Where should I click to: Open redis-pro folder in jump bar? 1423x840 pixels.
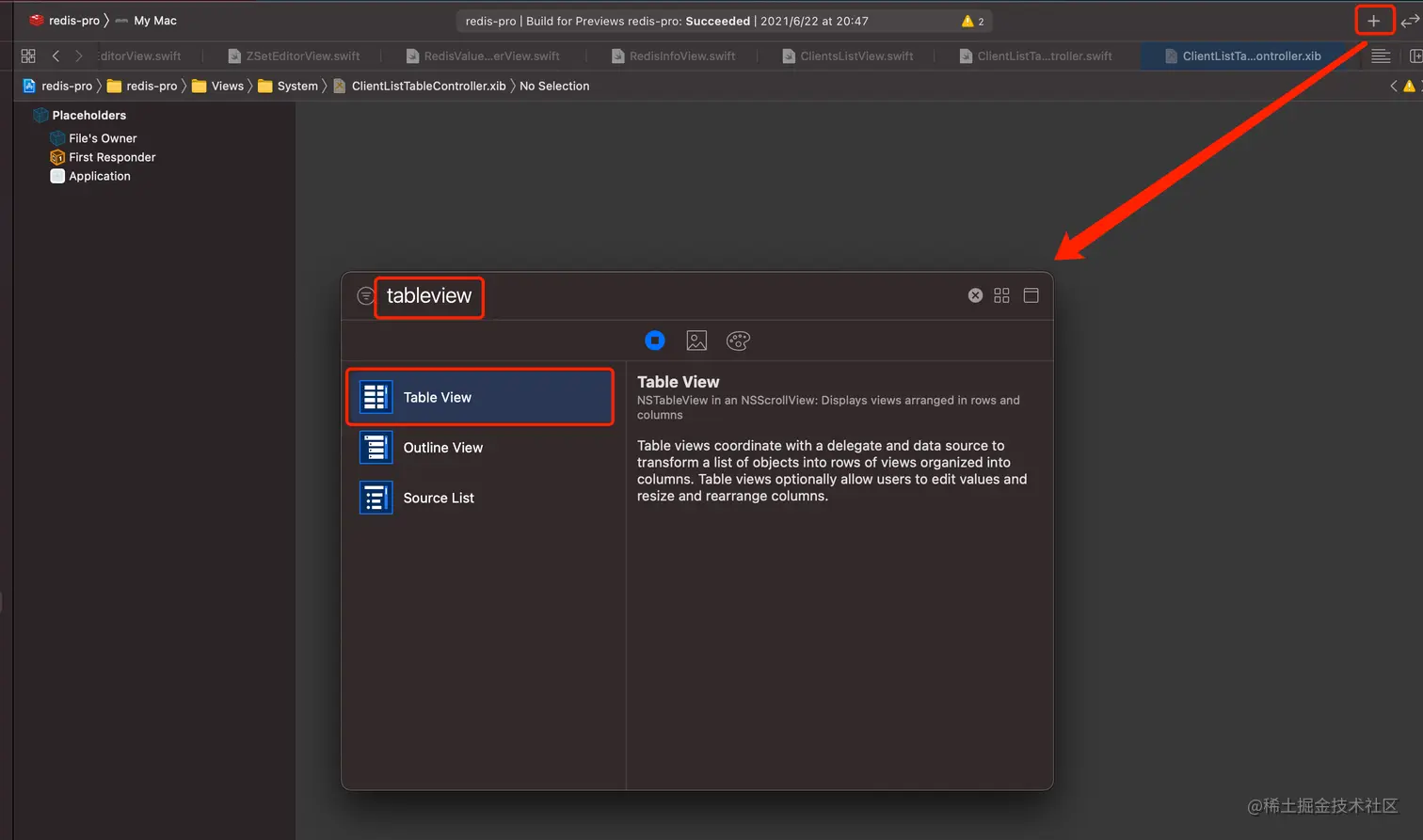(x=142, y=87)
